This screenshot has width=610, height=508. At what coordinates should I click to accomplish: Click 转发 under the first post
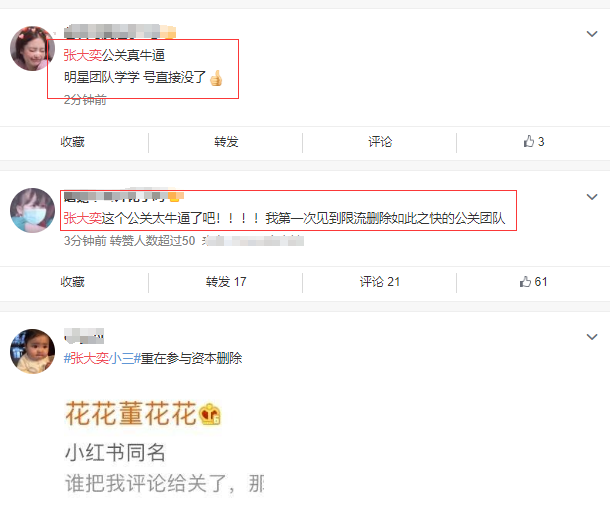226,142
